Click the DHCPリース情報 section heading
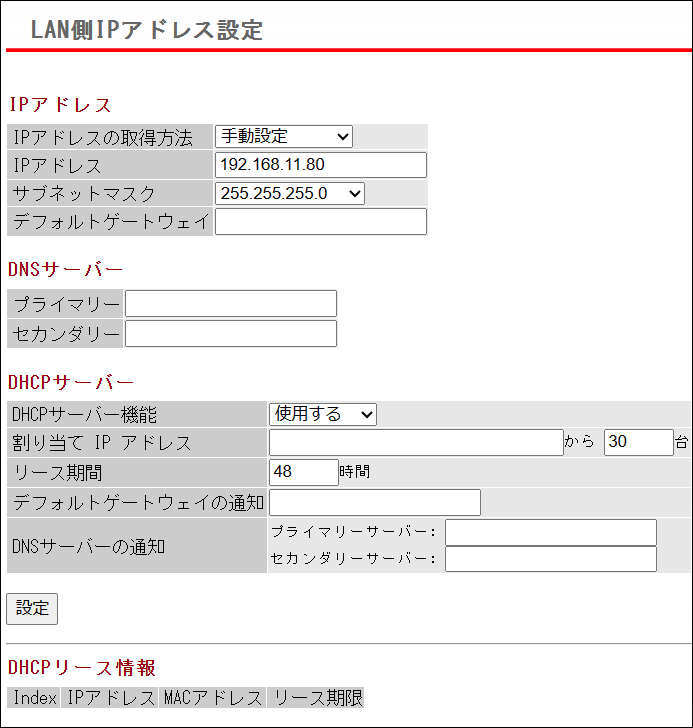The image size is (693, 728). pos(82,667)
